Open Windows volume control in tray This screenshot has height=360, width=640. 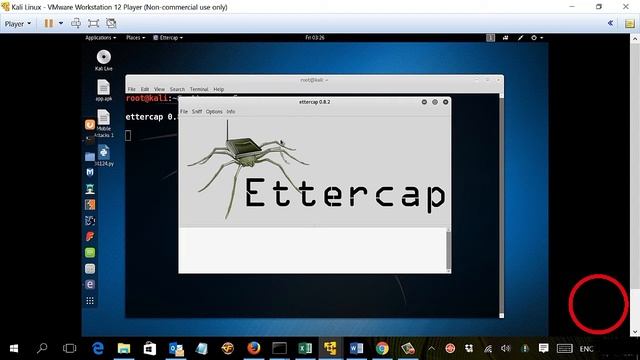click(x=505, y=349)
